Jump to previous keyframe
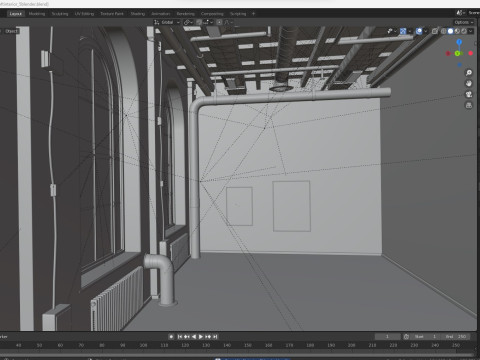The height and width of the screenshot is (360, 480). point(187,337)
